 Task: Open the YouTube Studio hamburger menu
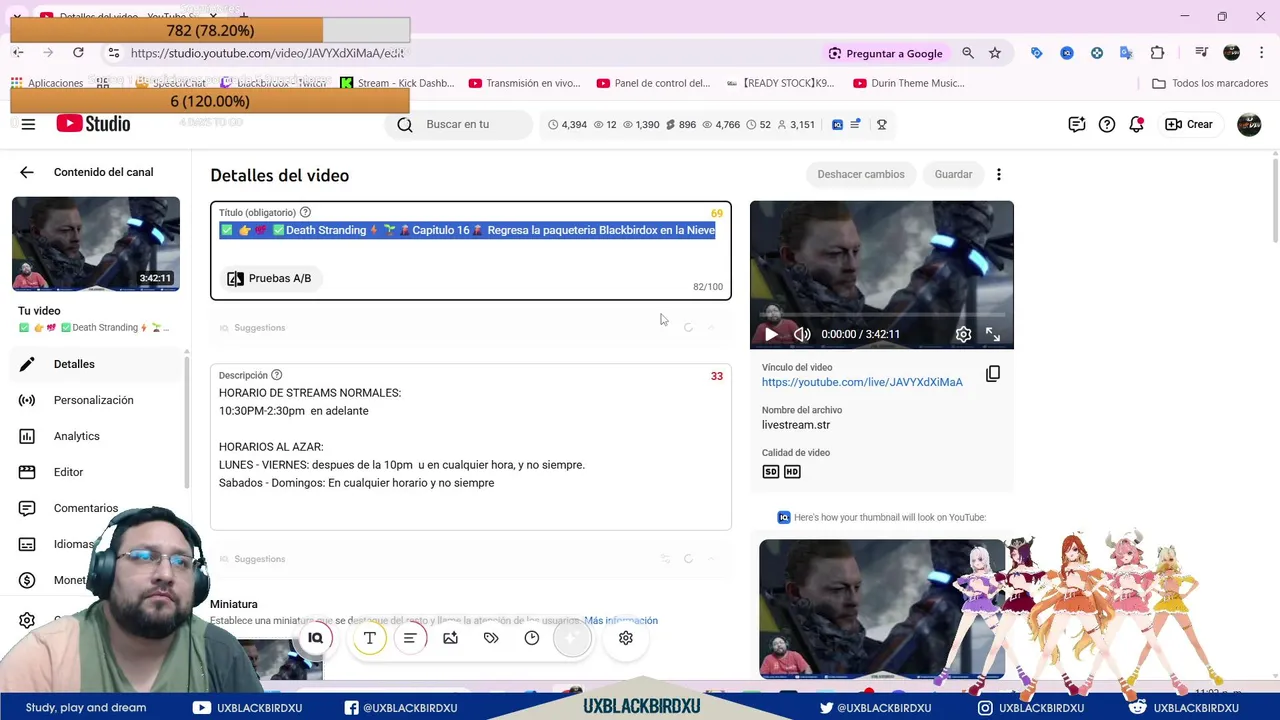click(x=28, y=124)
